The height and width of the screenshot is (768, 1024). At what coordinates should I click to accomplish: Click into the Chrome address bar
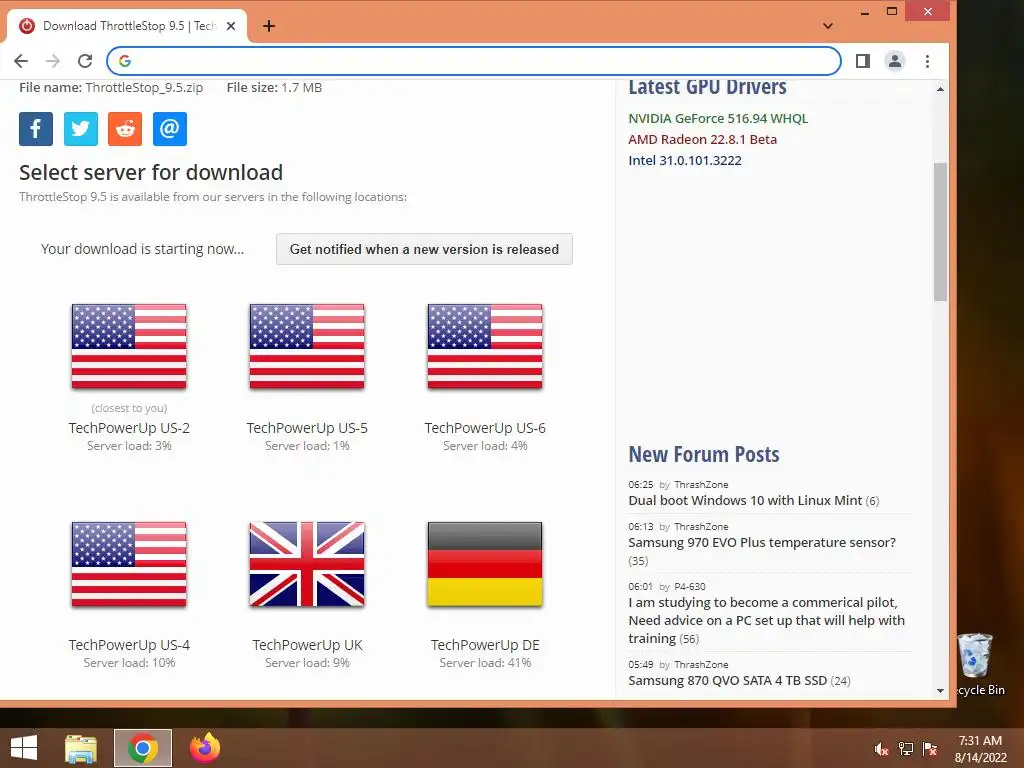(x=473, y=61)
